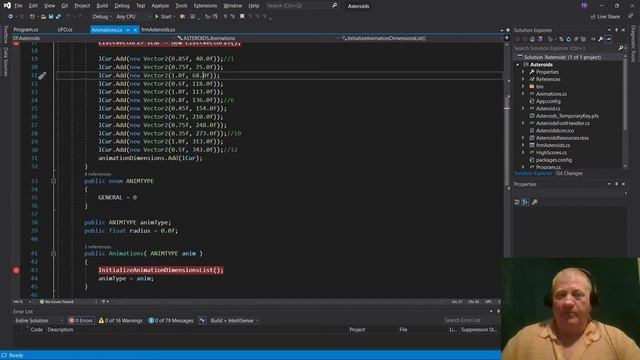Click the ASTEROIDS.Animations class navigation dropdown
This screenshot has width=640, height=360.
(257, 38)
